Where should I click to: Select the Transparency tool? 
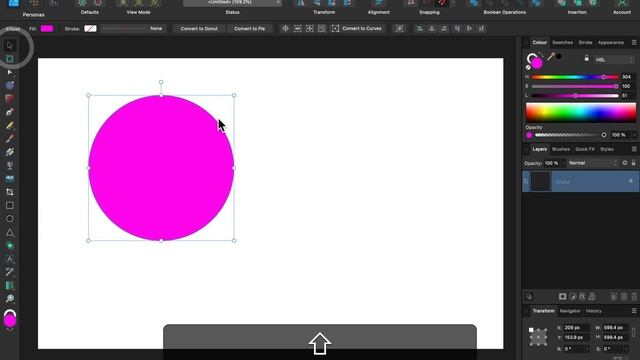pos(10,165)
